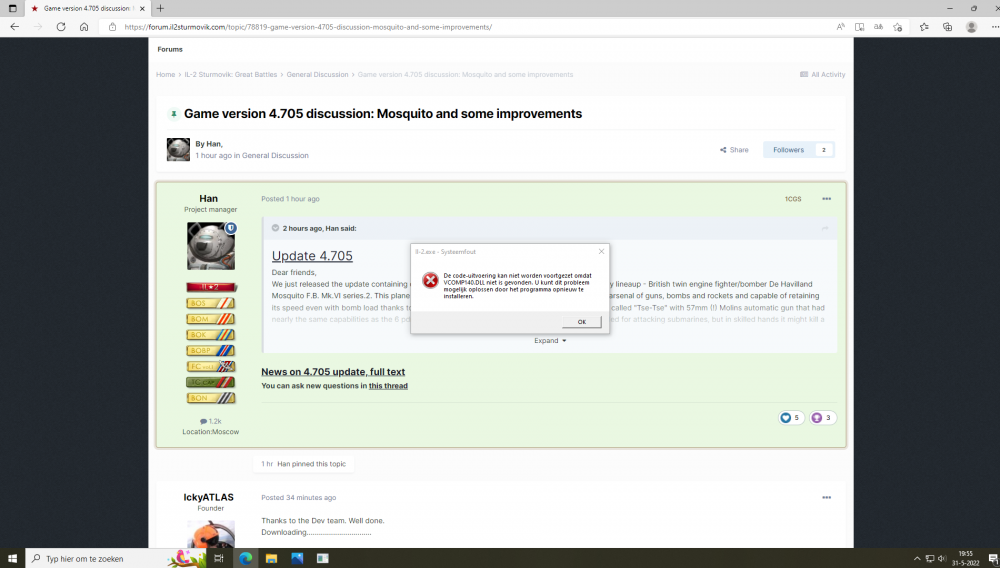The height and width of the screenshot is (568, 1000).
Task: Click the browser address bar URL
Action: pyautogui.click(x=308, y=27)
